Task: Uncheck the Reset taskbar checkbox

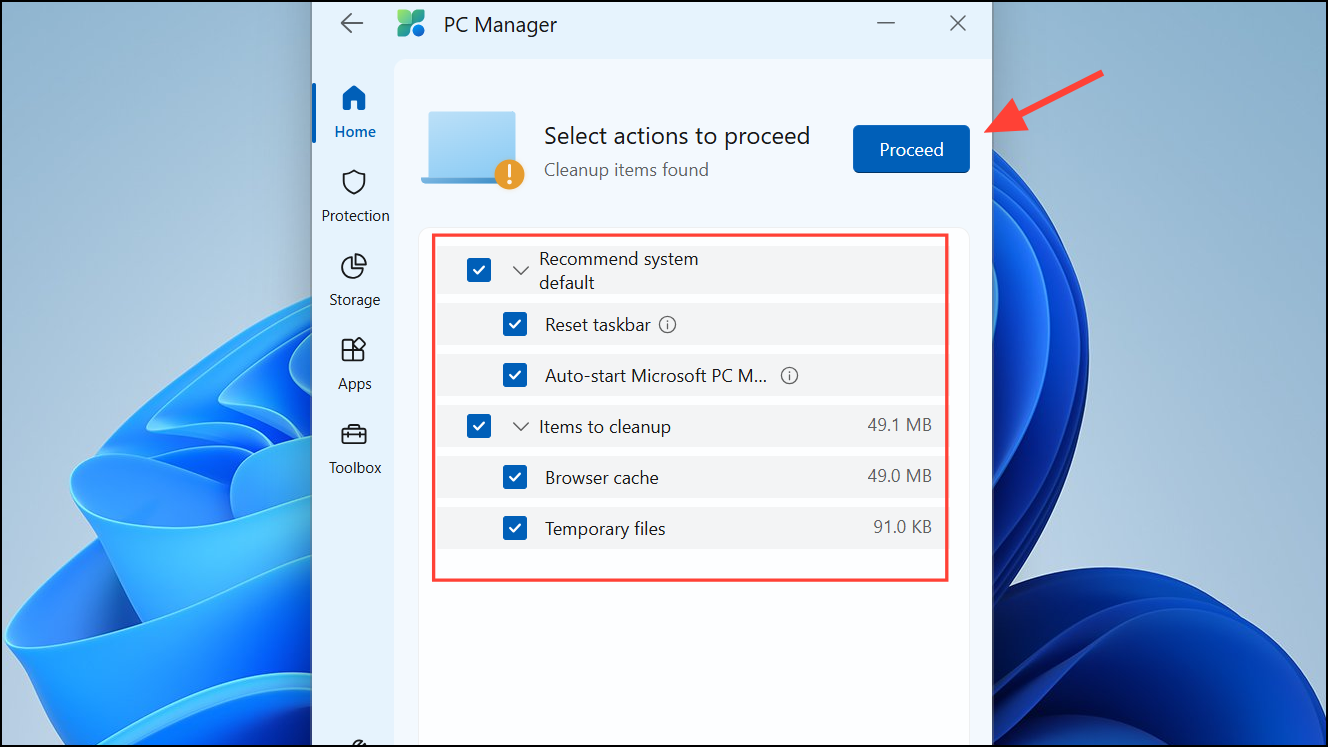Action: pyautogui.click(x=515, y=324)
